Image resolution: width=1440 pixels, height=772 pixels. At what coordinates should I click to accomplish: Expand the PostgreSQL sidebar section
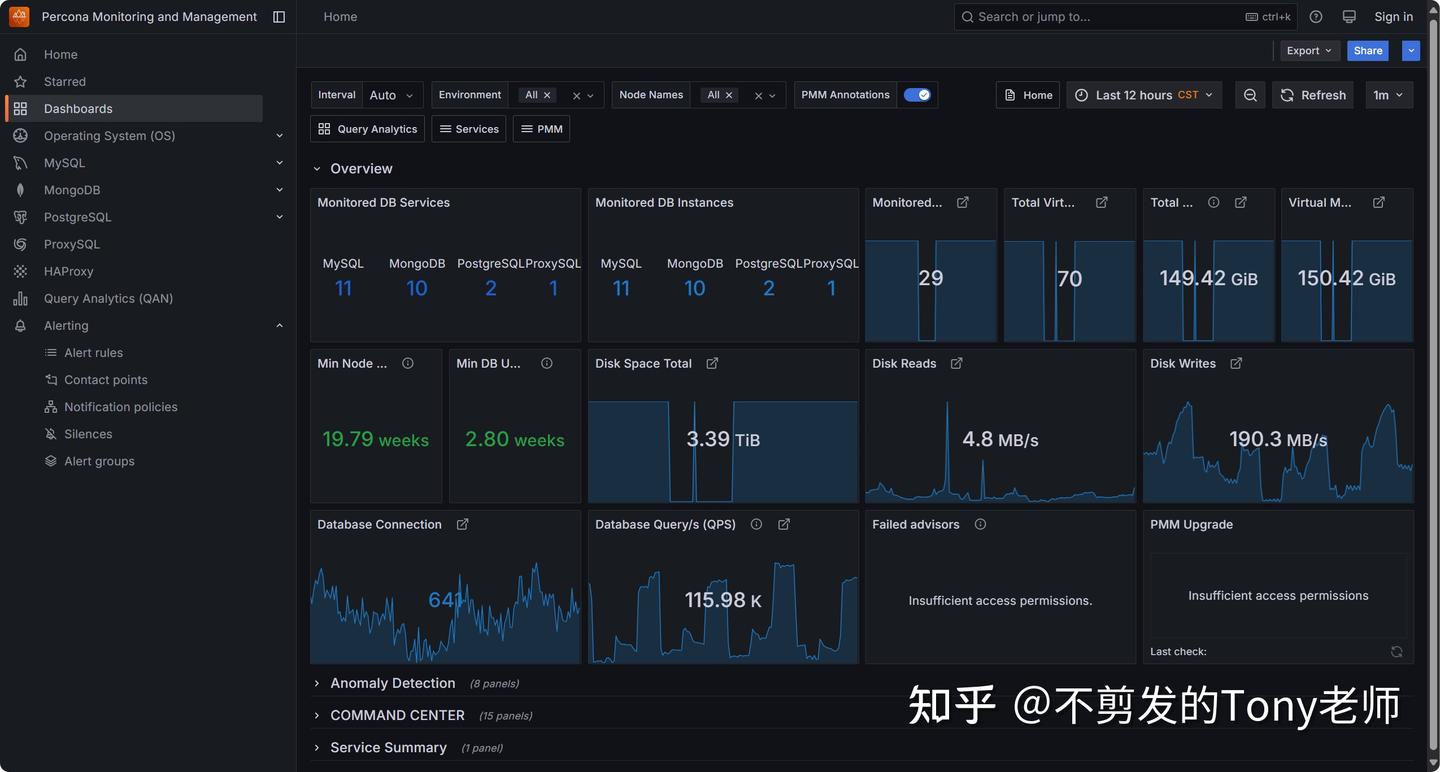pos(279,217)
